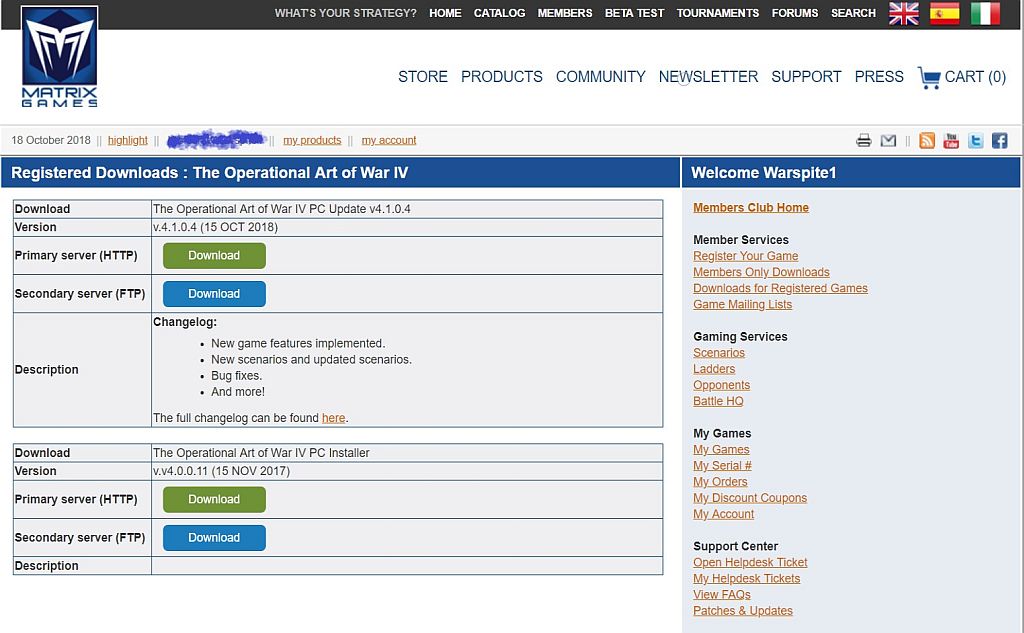Open TOURNAMENTS in top bar
The height and width of the screenshot is (633, 1024).
pyautogui.click(x=718, y=13)
